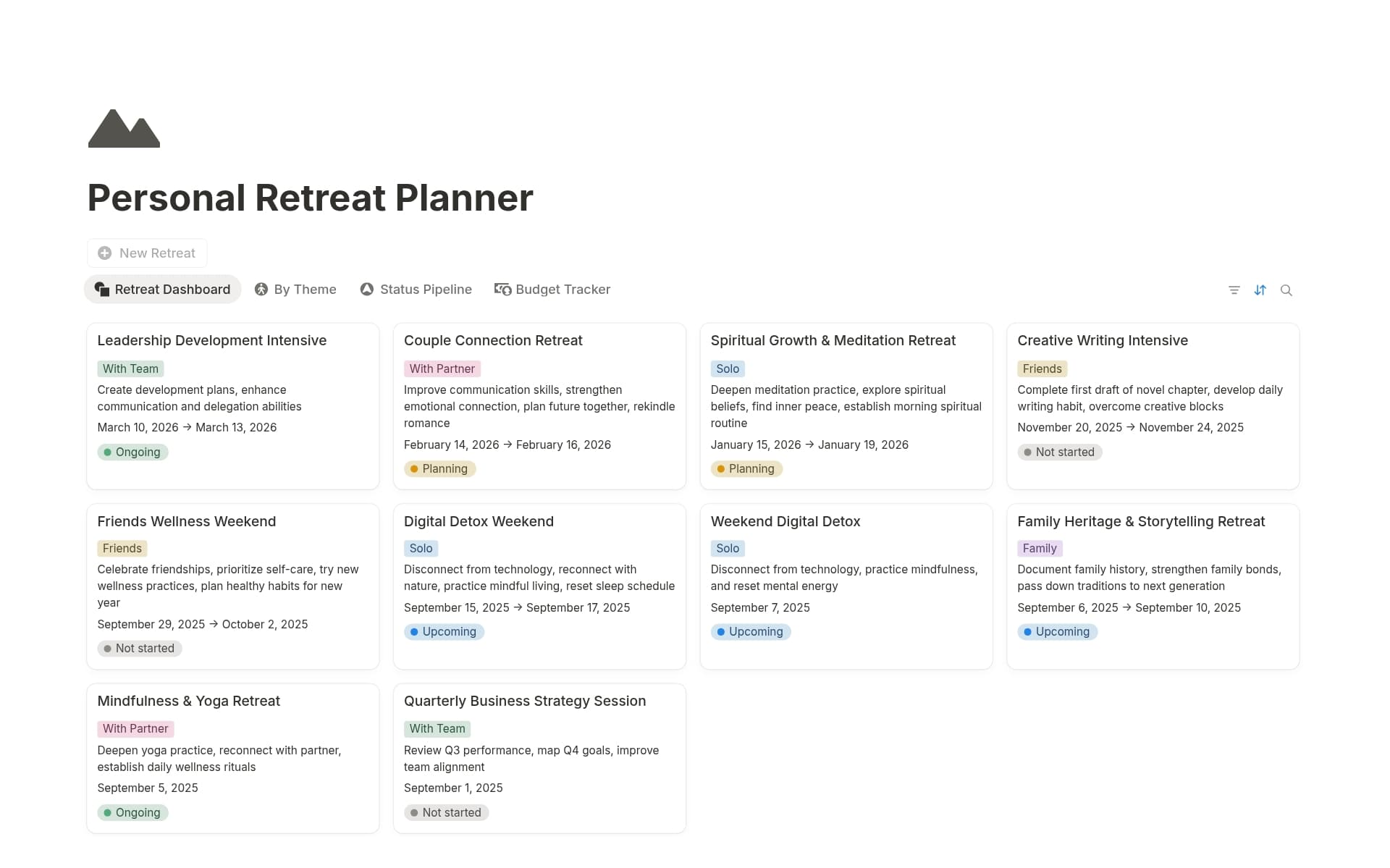Open Planning status on Couple Connection Retreat
The width and height of the screenshot is (1390, 868).
439,468
